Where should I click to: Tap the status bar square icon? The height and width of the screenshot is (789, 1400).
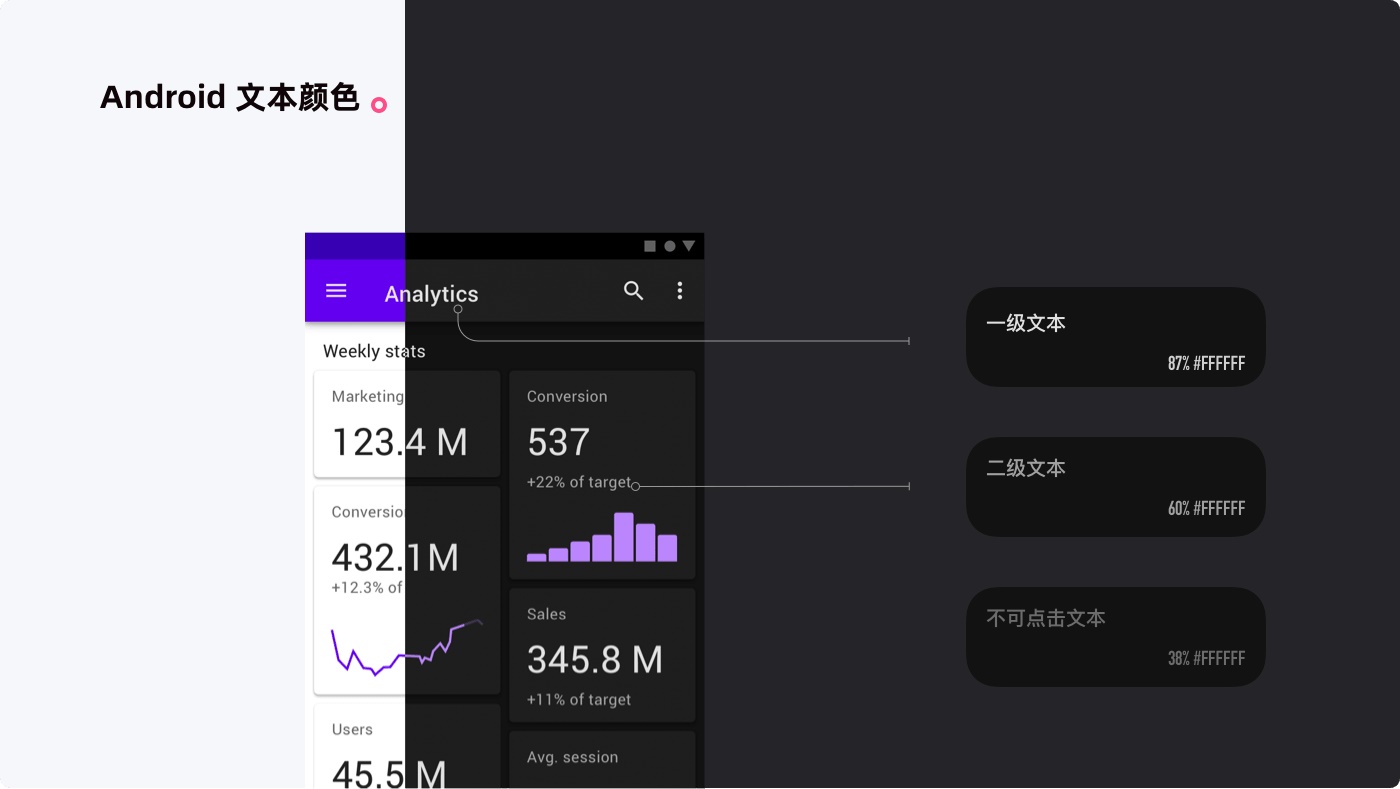click(x=650, y=246)
